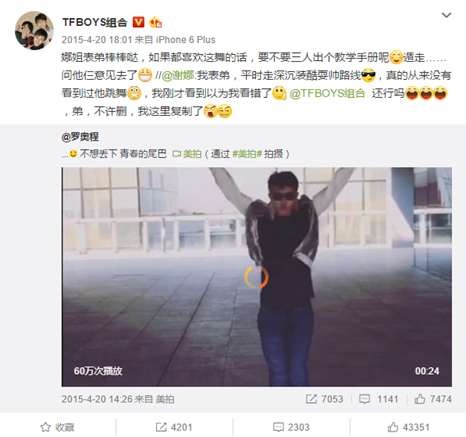Click the orange verified V badge
Screen dimensions: 466x437
(x=139, y=22)
